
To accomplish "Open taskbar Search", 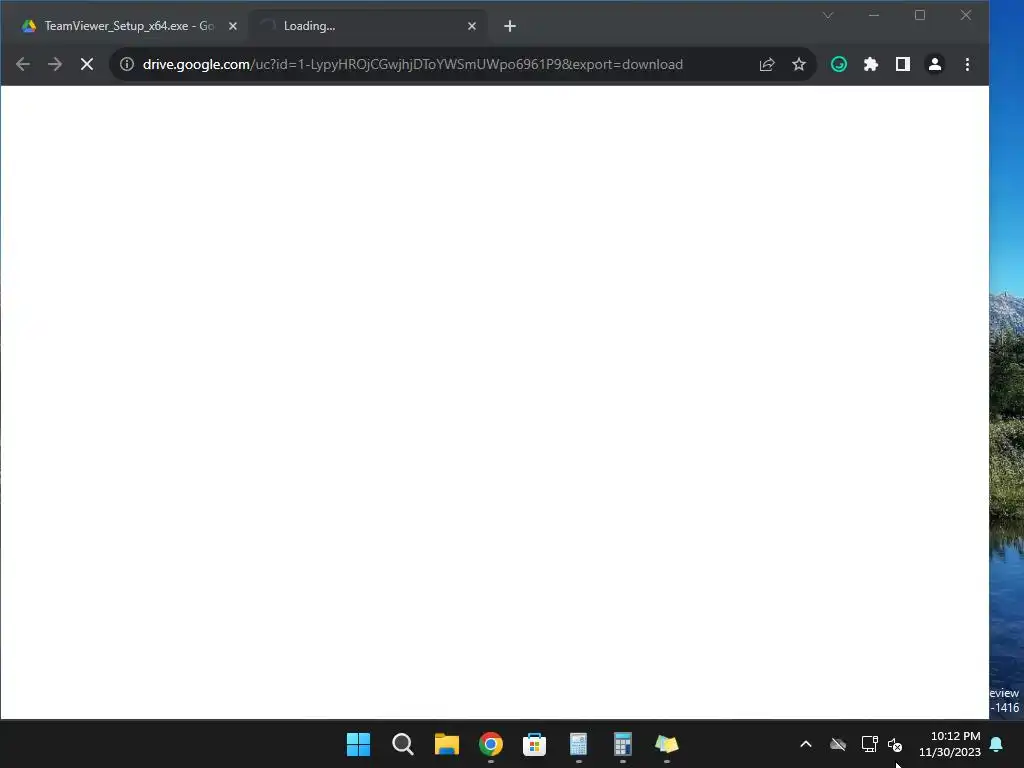I will pos(402,744).
